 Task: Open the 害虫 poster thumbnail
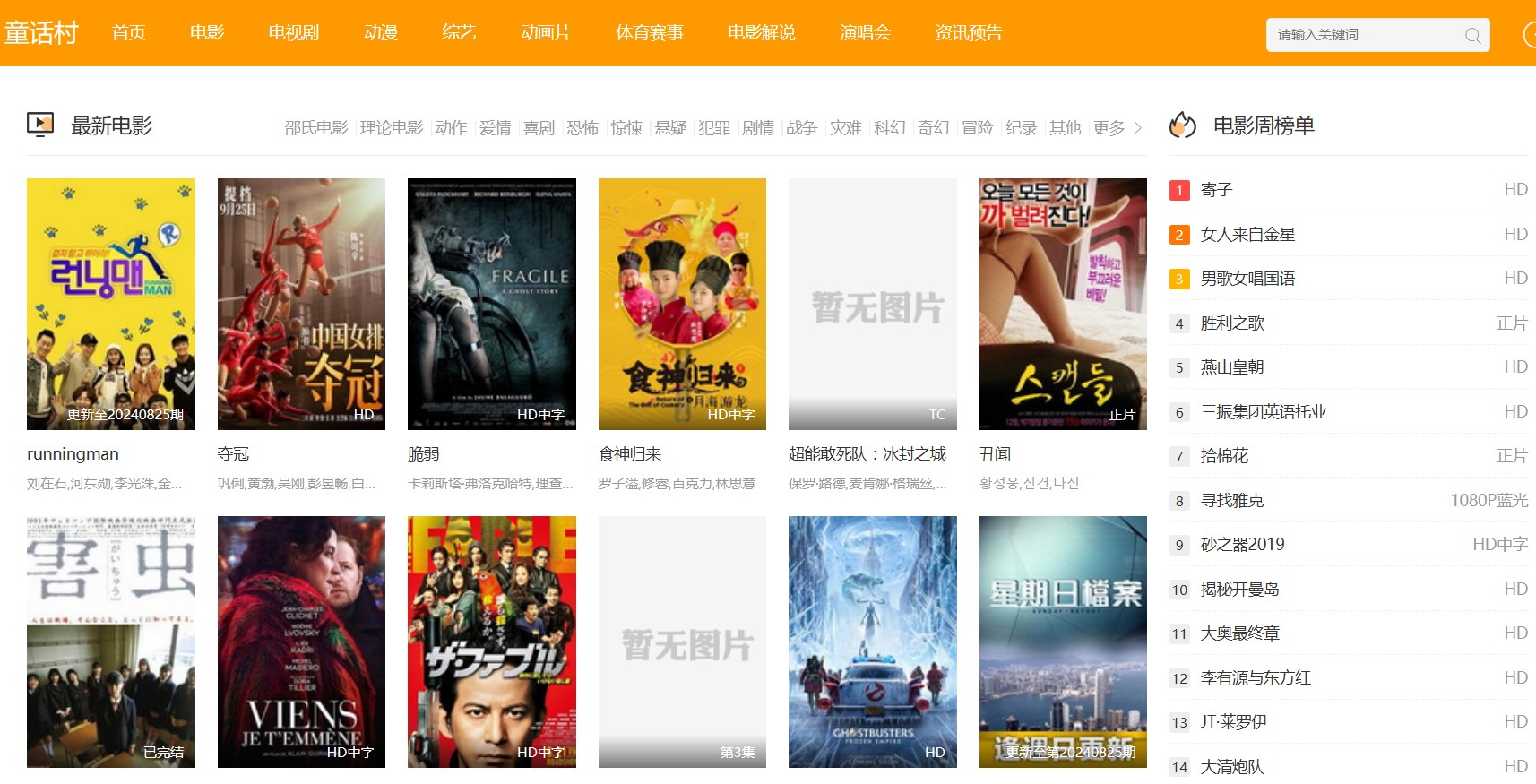pos(111,642)
